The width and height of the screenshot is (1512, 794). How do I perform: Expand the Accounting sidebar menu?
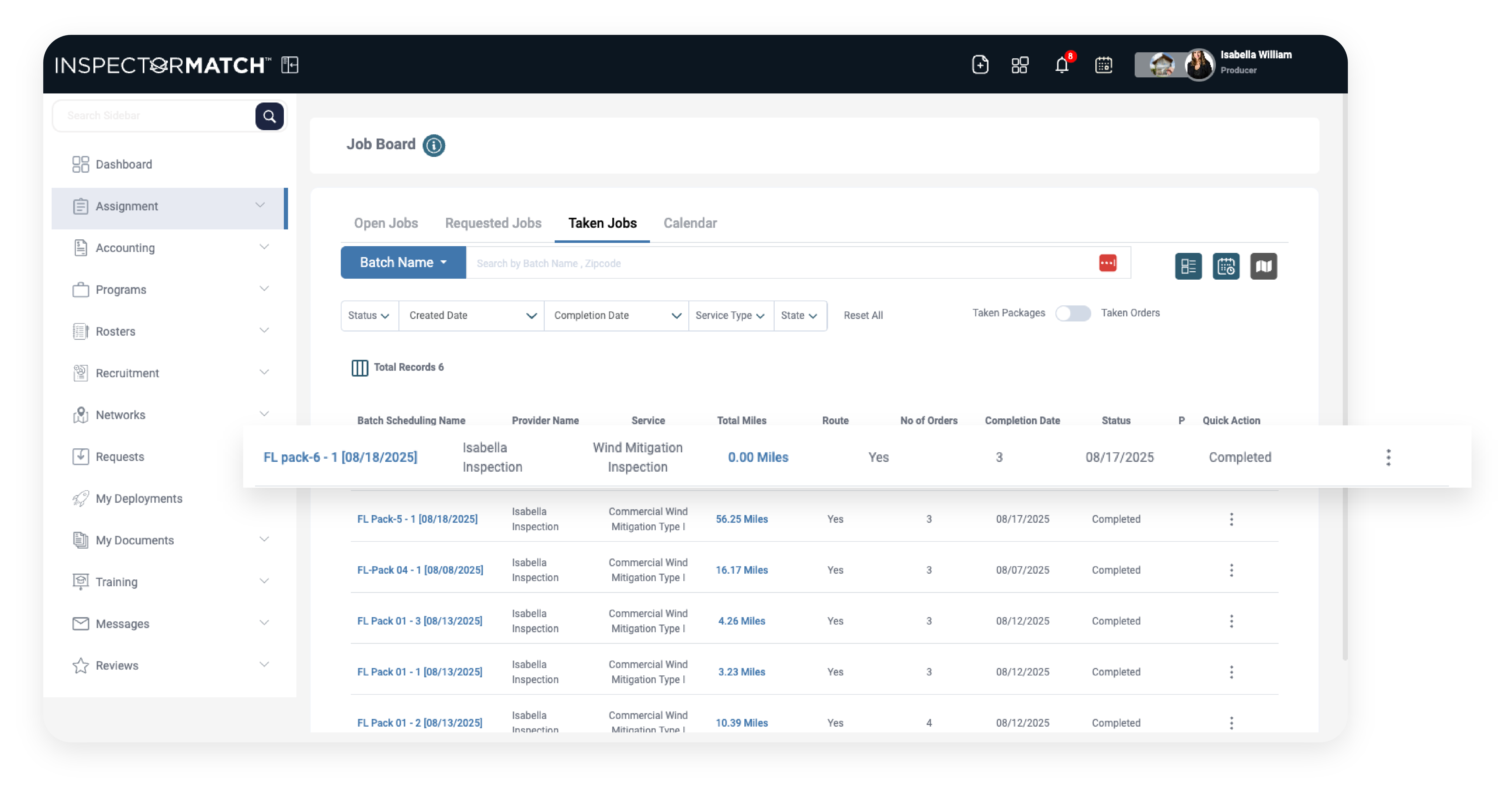coord(170,248)
